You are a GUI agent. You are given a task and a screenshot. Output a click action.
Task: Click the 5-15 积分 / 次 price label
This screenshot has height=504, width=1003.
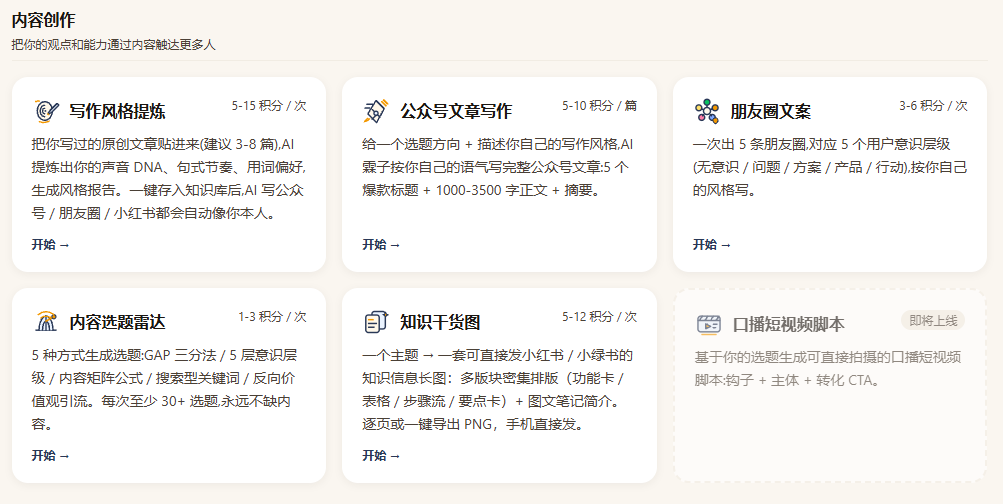coord(269,106)
